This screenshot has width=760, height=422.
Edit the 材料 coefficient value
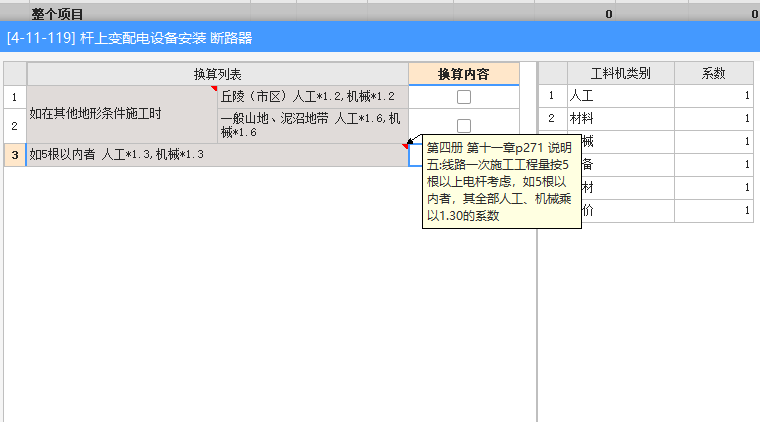pyautogui.click(x=713, y=119)
